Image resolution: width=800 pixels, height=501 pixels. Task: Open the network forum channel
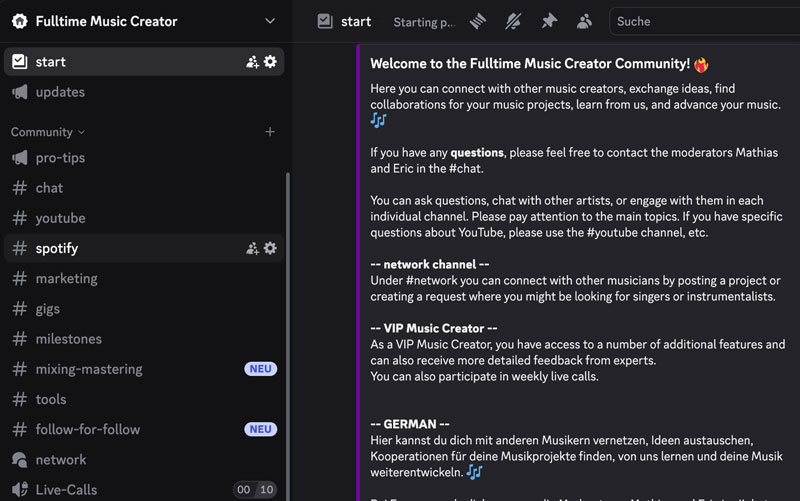(61, 459)
